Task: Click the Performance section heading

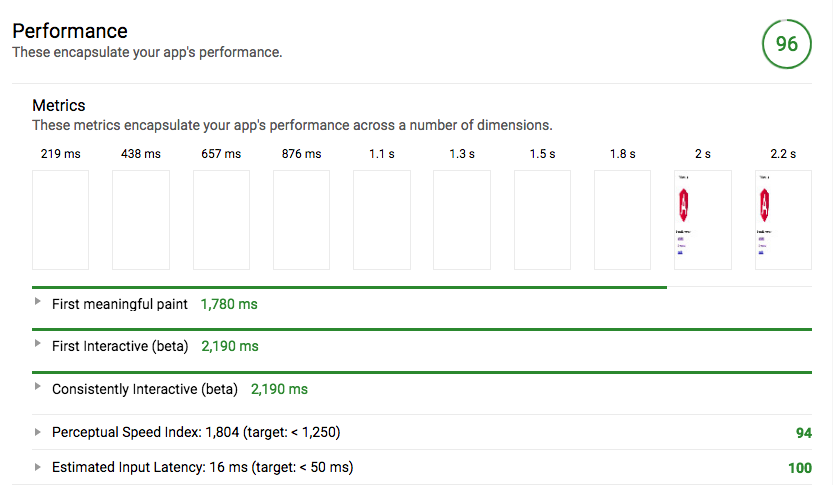Action: tap(70, 31)
